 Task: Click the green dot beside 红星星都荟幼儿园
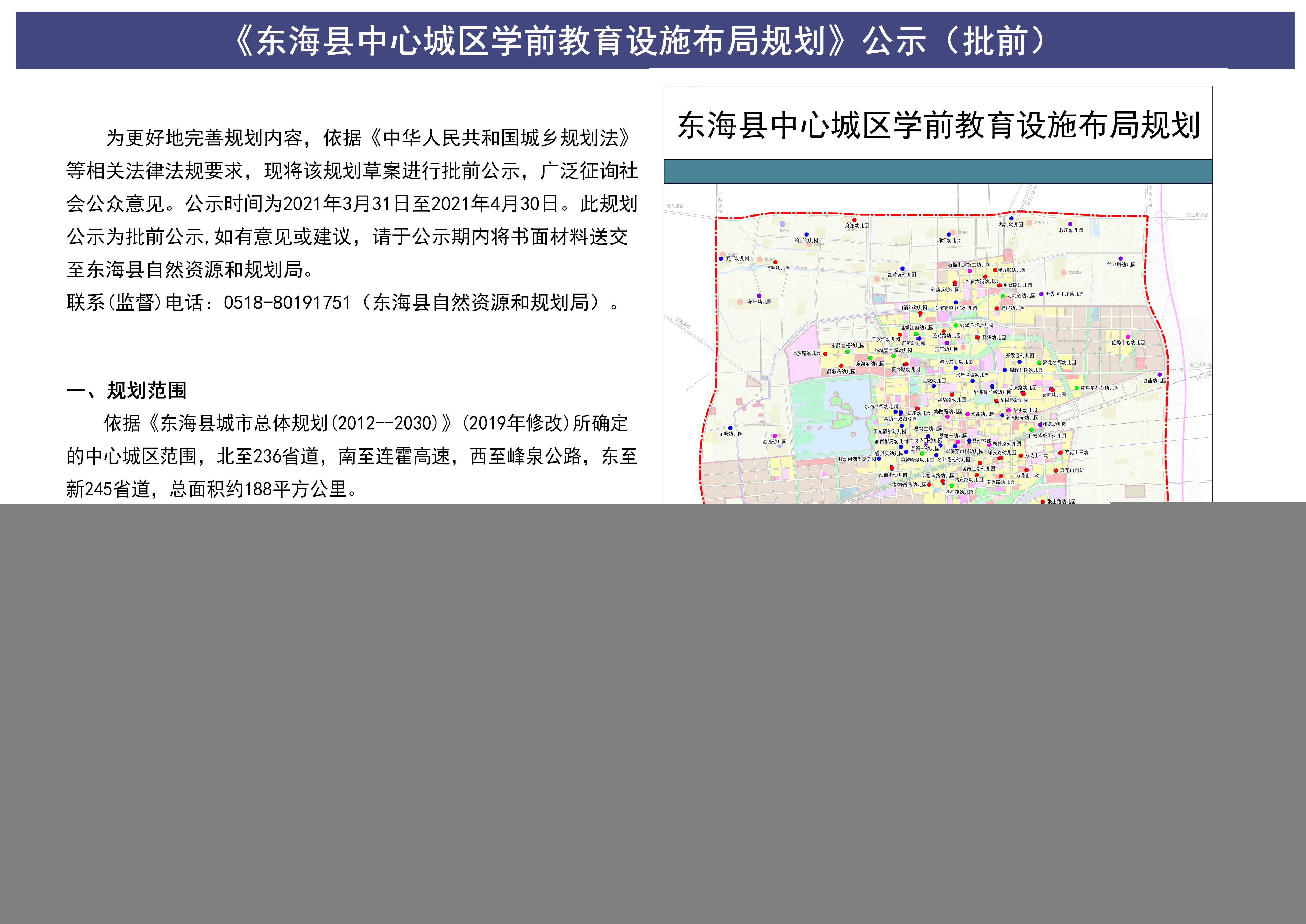point(1077,388)
